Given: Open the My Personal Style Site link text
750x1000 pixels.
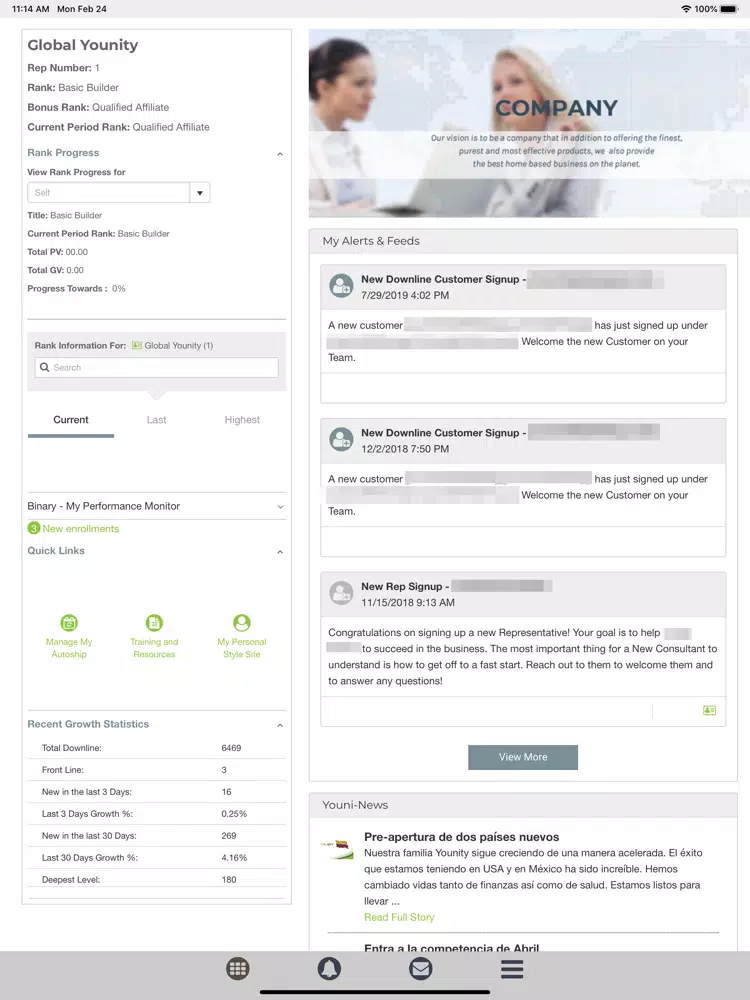Looking at the screenshot, I should [x=242, y=648].
